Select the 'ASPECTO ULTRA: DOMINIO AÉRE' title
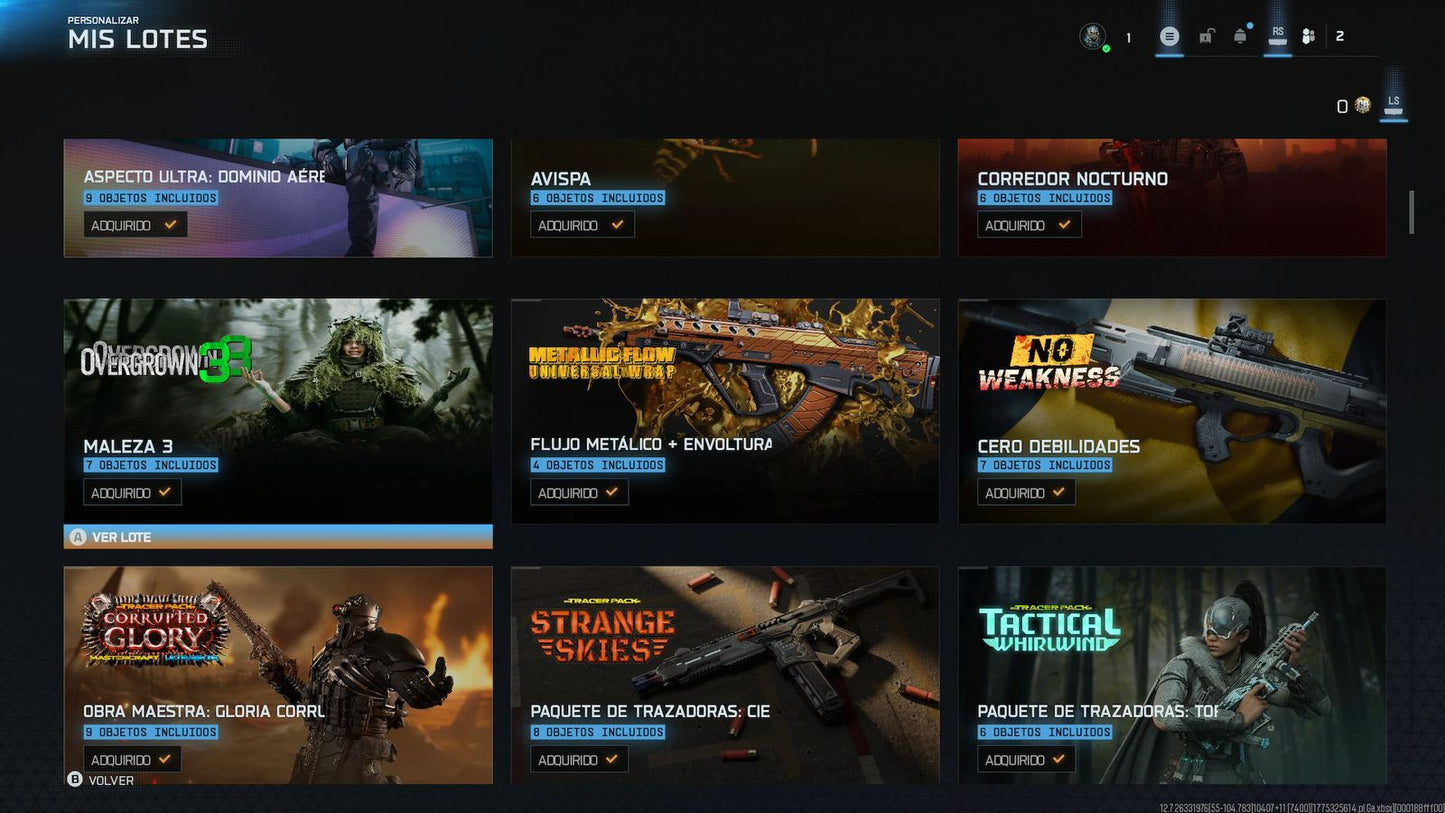Screen dimensions: 1445x813 204,178
